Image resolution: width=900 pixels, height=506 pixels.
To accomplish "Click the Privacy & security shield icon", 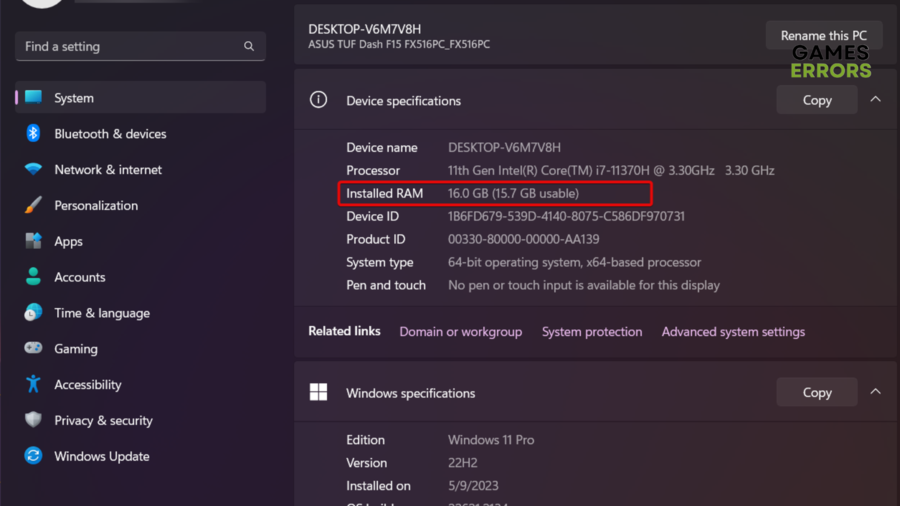I will click(33, 420).
